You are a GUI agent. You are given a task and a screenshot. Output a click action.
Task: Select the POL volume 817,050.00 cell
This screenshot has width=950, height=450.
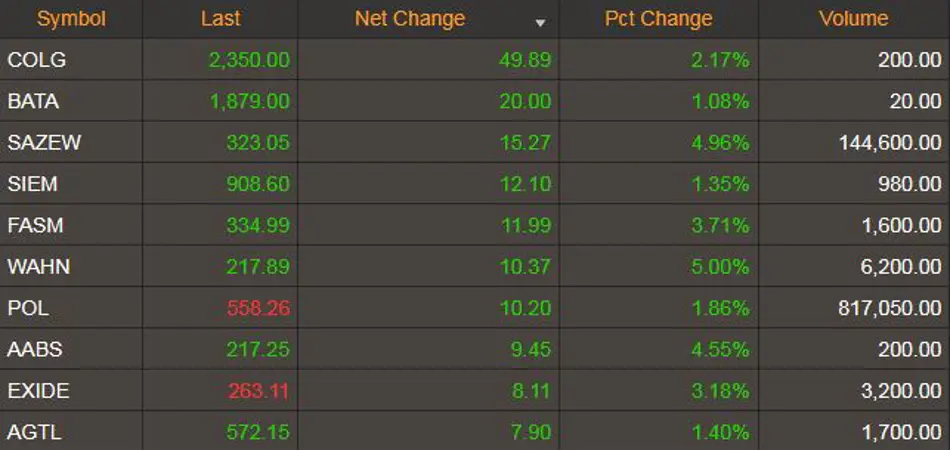point(889,308)
